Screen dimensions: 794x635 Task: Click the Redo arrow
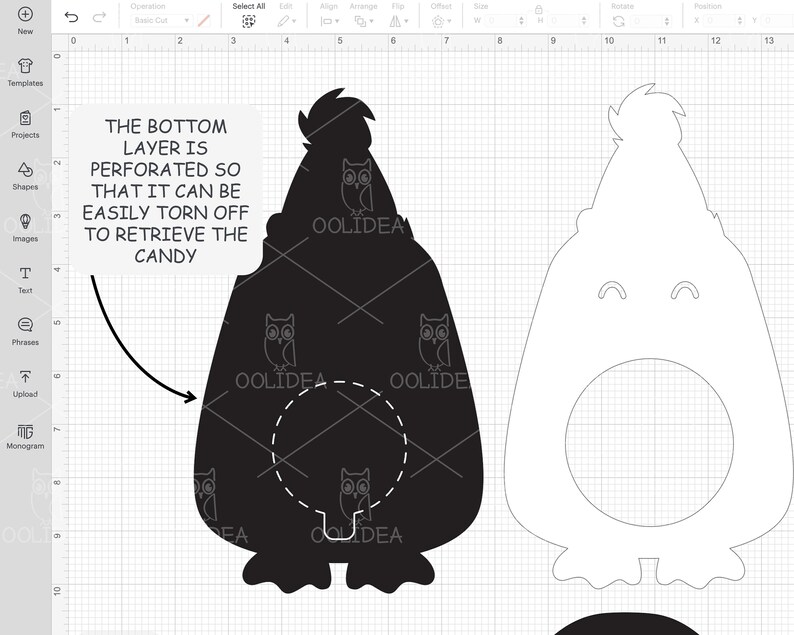(99, 18)
